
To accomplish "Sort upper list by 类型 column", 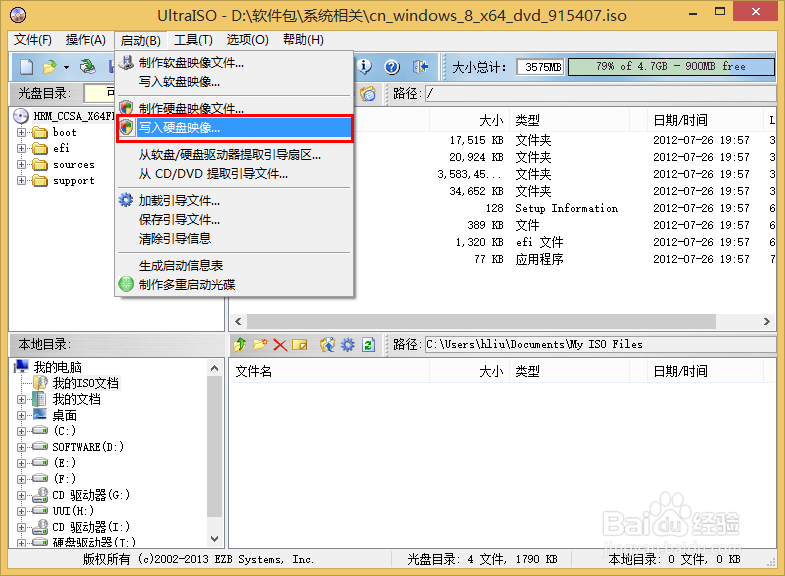I will [x=570, y=120].
